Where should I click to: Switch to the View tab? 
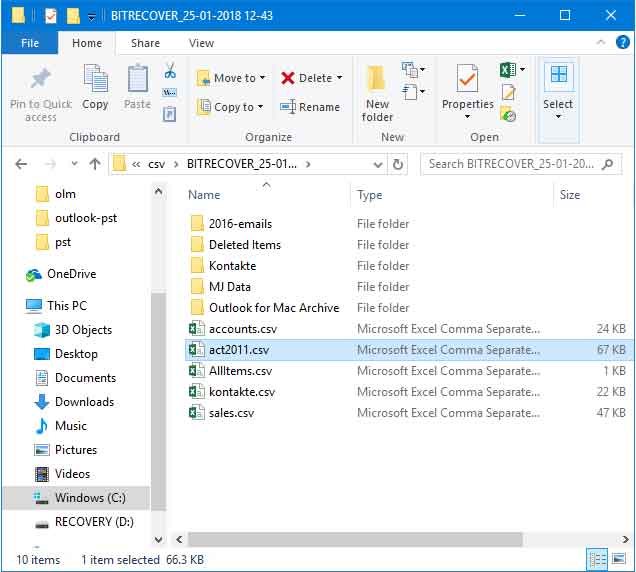pos(201,43)
